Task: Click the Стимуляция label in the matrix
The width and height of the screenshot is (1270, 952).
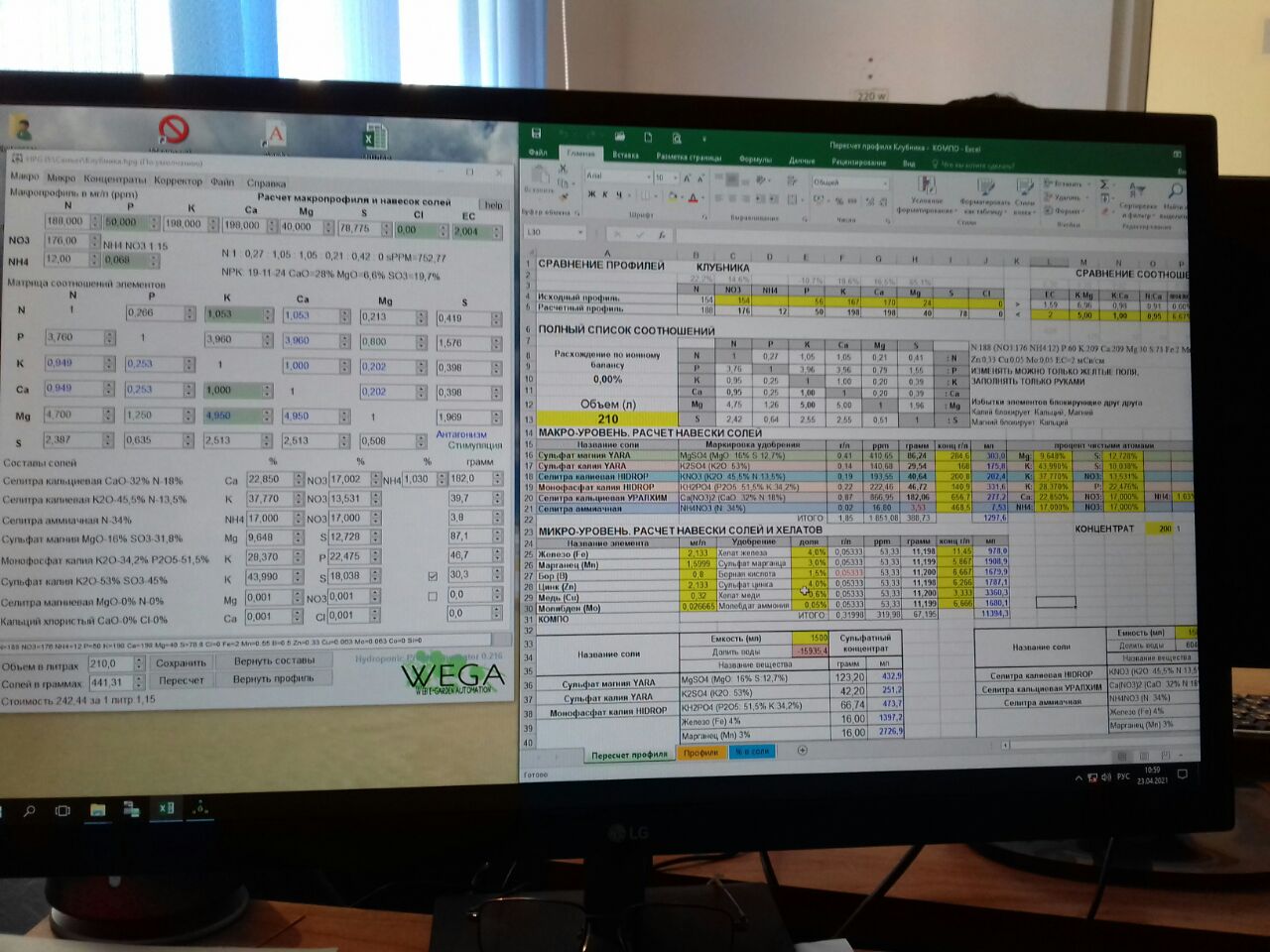Action: (x=475, y=445)
